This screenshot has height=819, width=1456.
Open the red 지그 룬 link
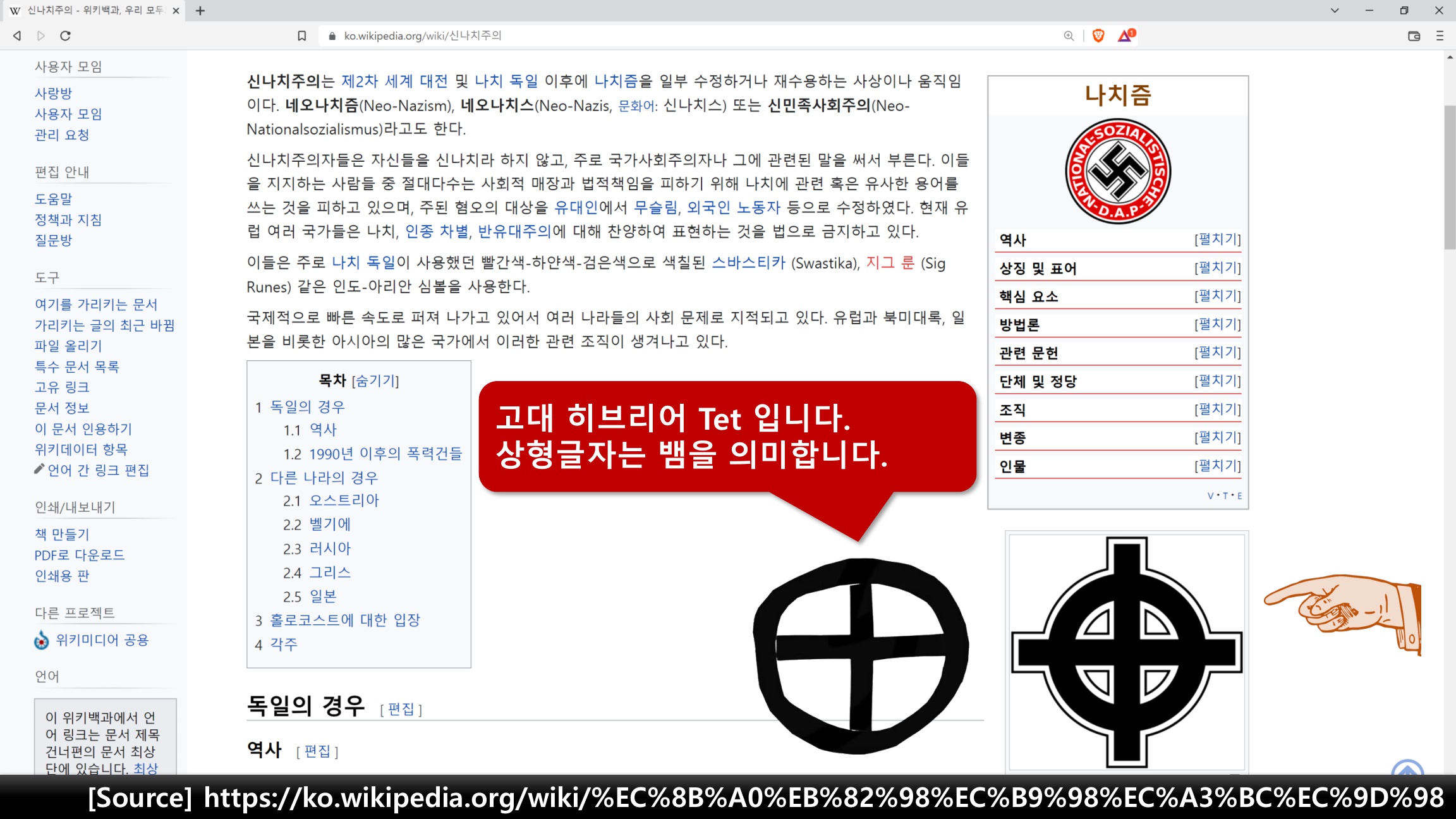tap(890, 263)
